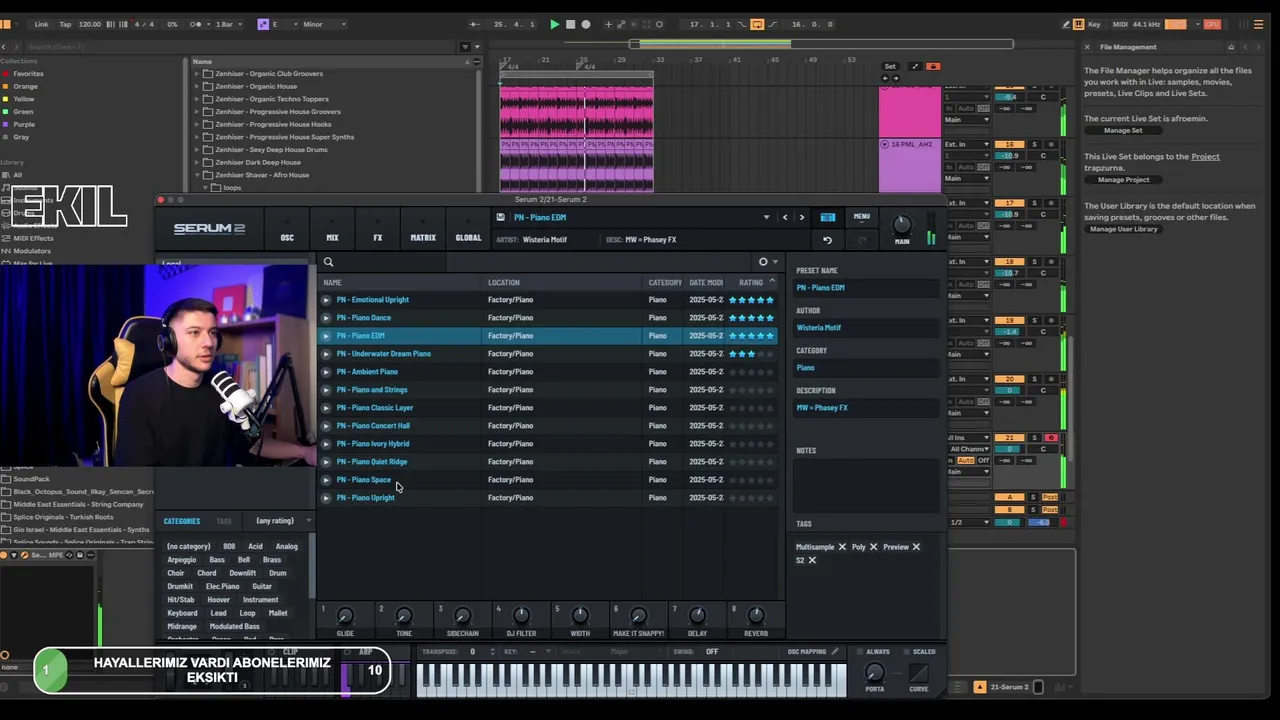
Task: Select the PN - Piano Upright row
Action: point(548,498)
